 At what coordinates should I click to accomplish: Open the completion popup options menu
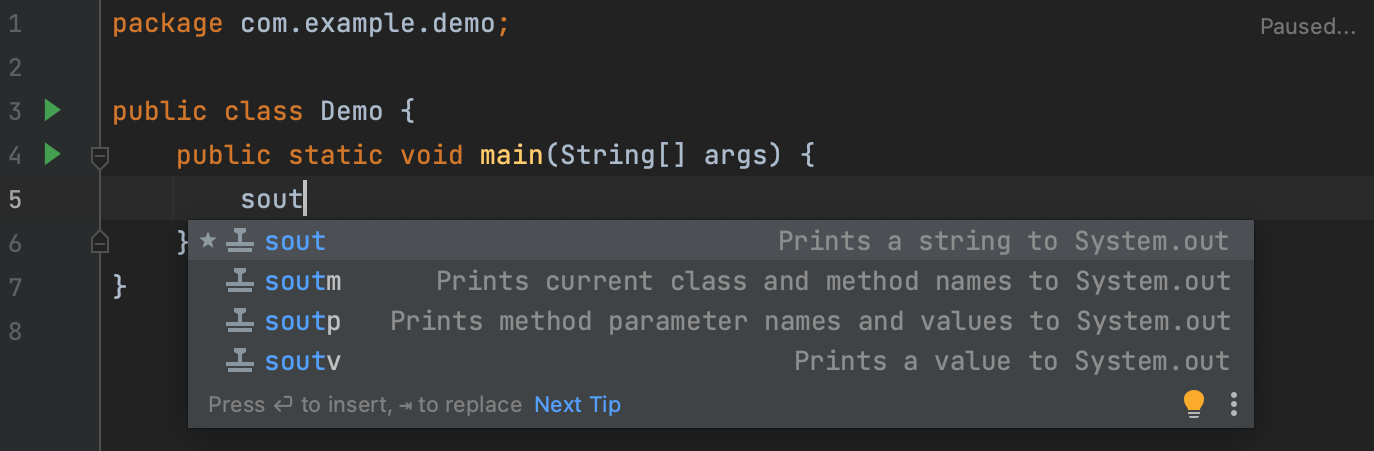(x=1234, y=403)
